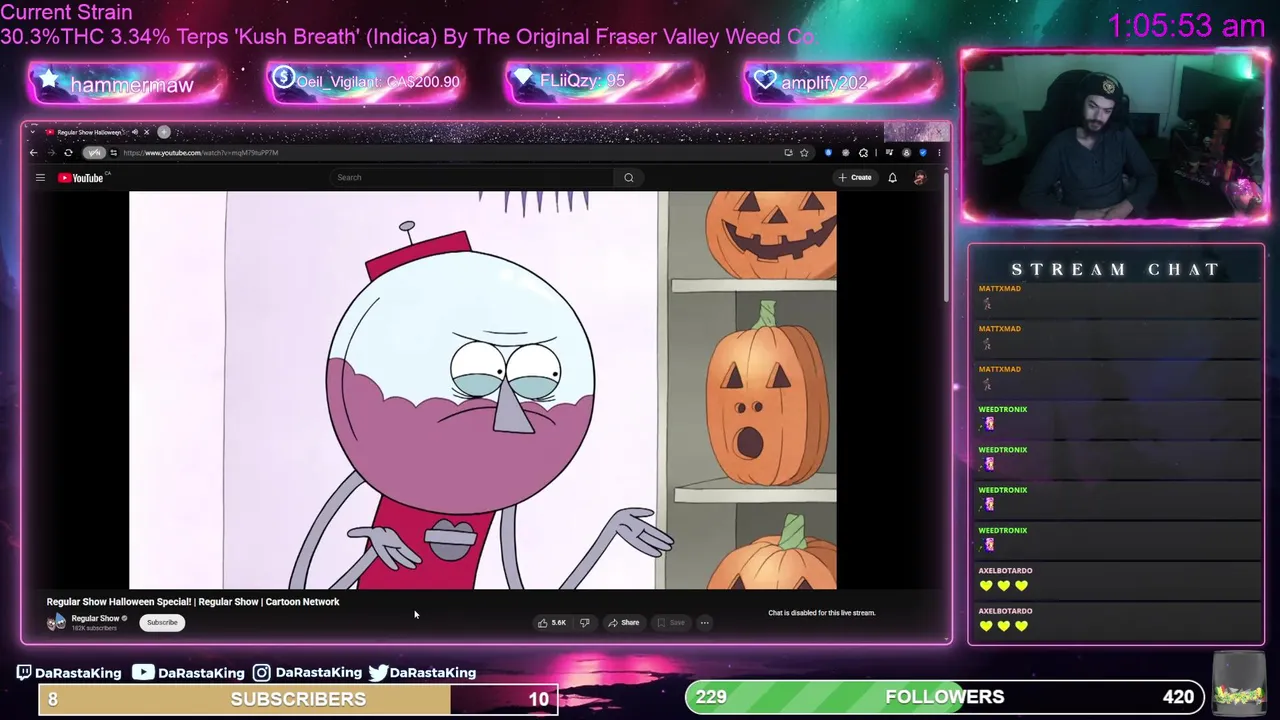This screenshot has height=720, width=1280.
Task: Bookmark the page with the star icon
Action: point(804,153)
